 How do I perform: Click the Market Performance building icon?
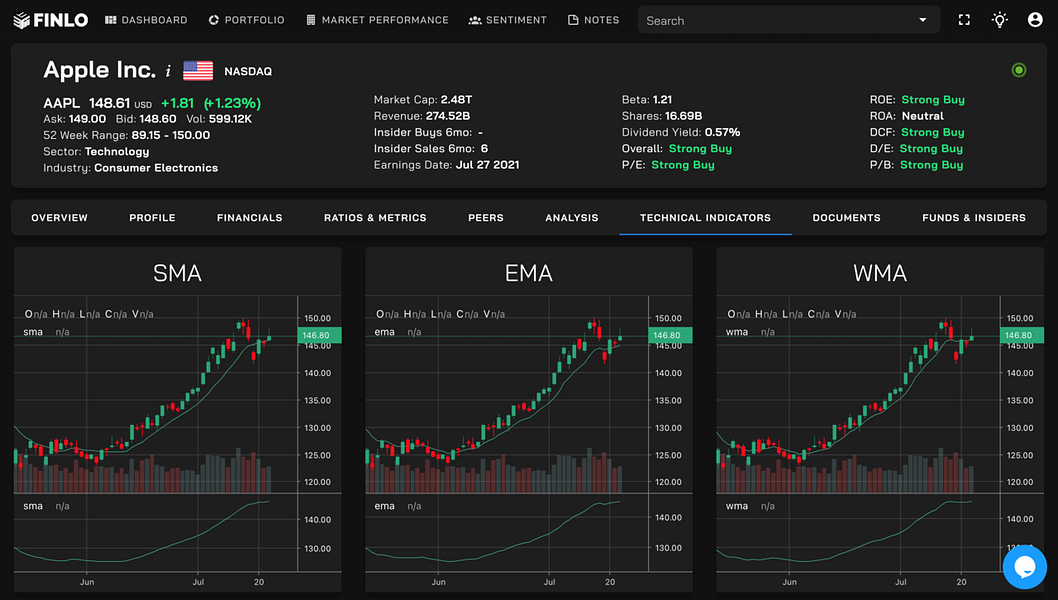(x=310, y=20)
